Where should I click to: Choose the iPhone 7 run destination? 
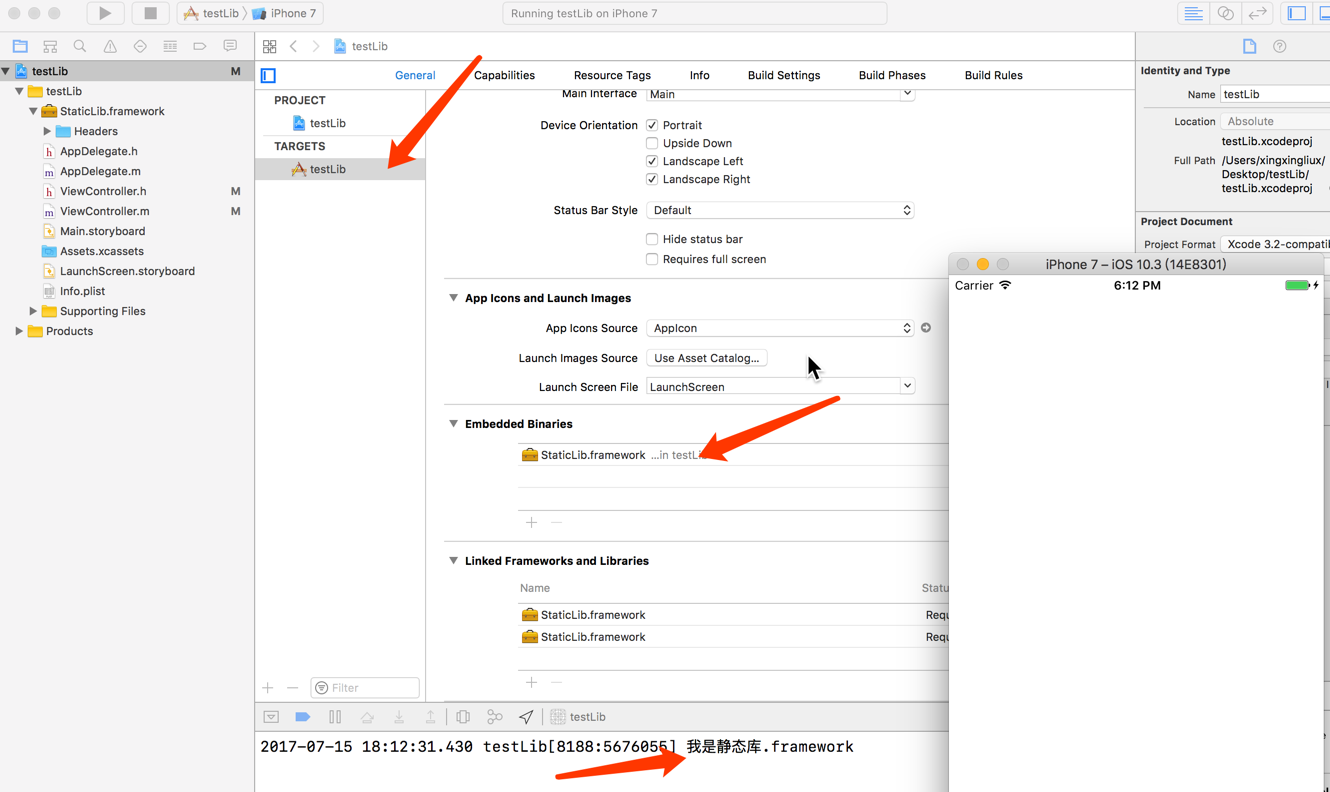(x=284, y=13)
